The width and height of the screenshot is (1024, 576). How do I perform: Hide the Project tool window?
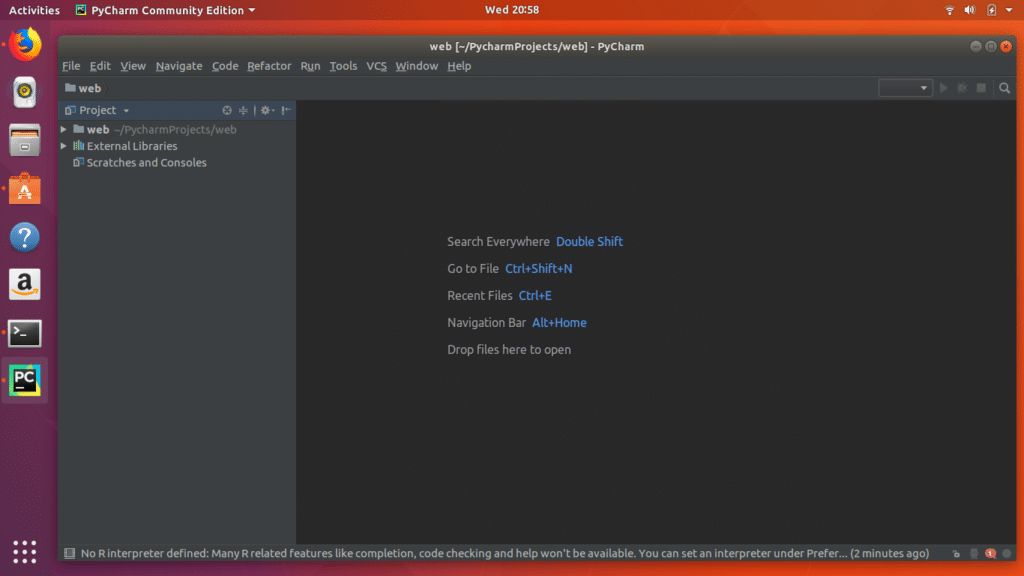286,110
